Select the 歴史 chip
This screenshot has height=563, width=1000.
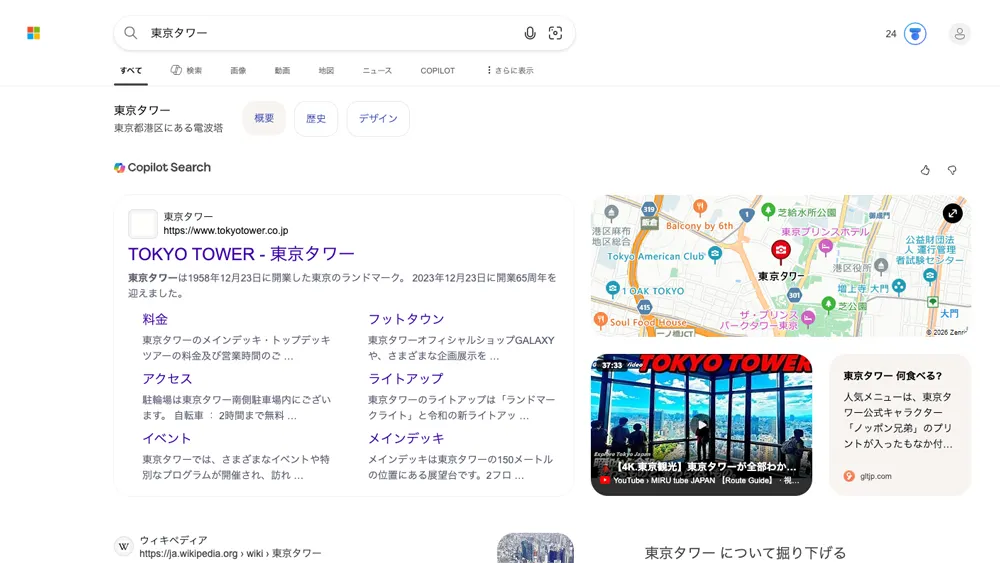(x=316, y=119)
